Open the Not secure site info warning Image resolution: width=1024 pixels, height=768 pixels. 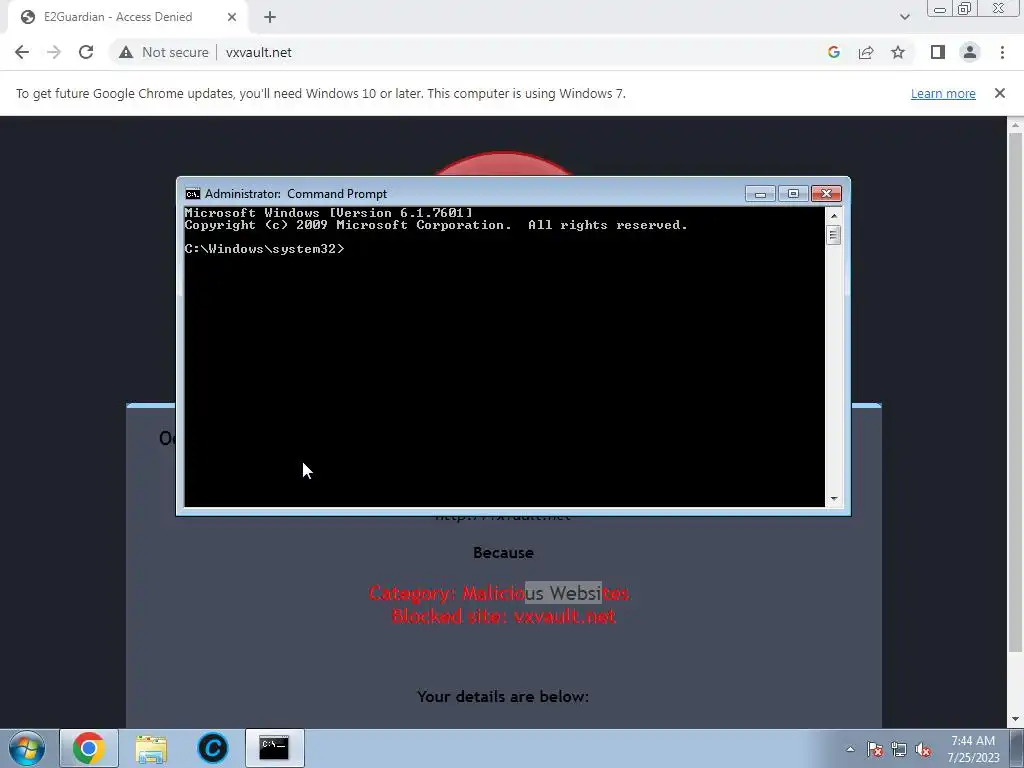pos(164,52)
